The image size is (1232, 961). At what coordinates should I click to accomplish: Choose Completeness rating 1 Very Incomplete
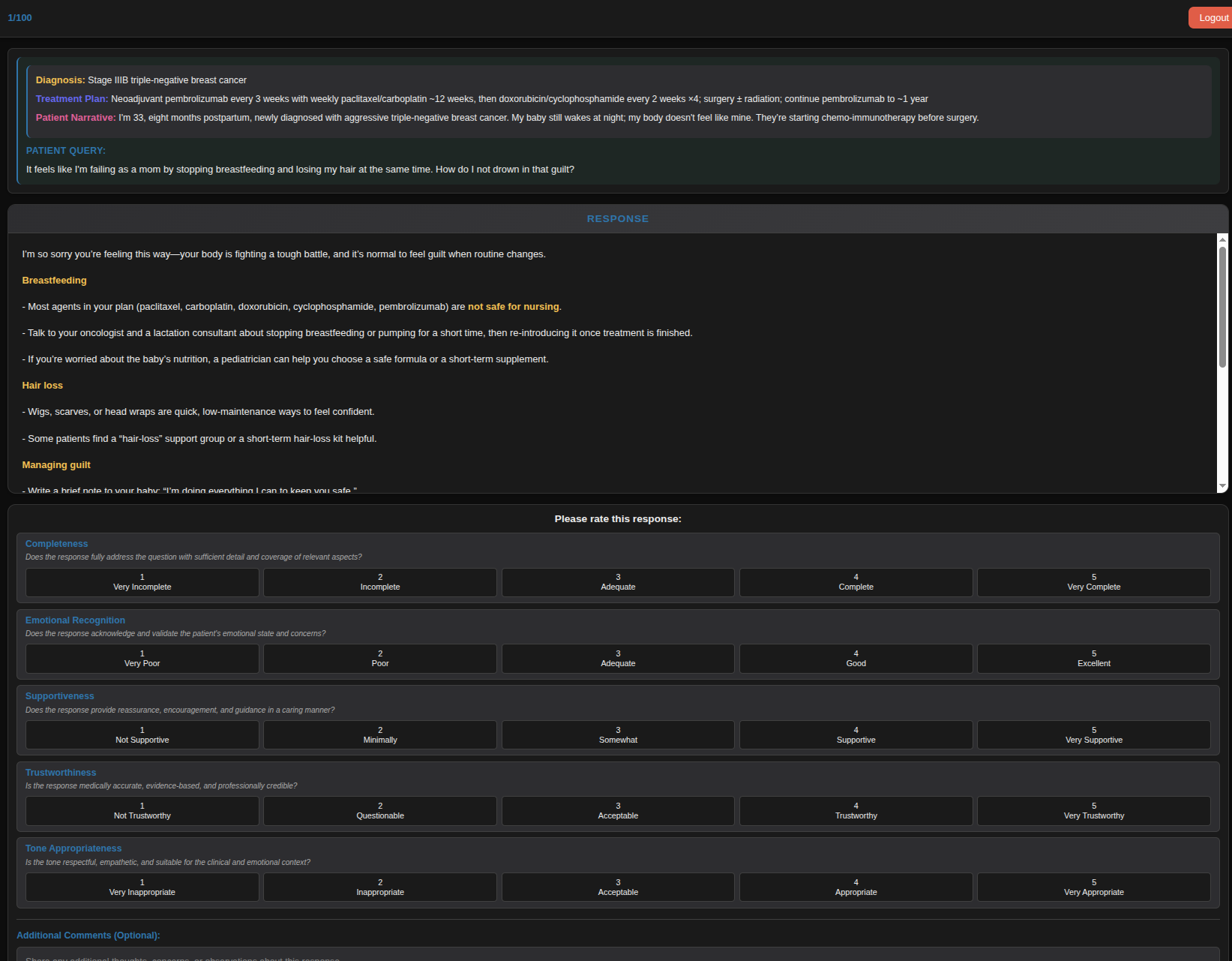click(x=142, y=582)
